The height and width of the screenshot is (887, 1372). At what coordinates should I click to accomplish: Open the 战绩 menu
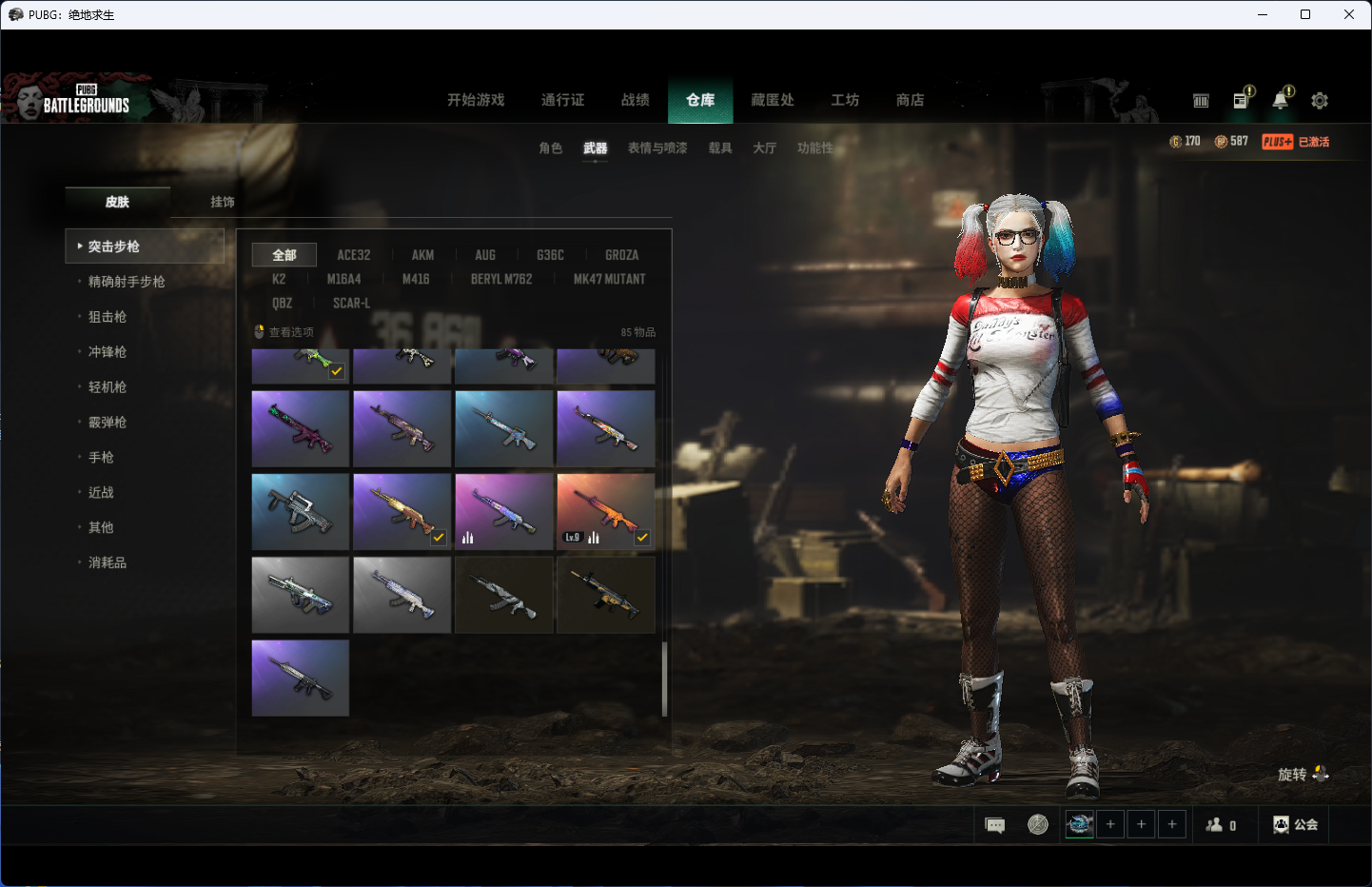tap(635, 100)
